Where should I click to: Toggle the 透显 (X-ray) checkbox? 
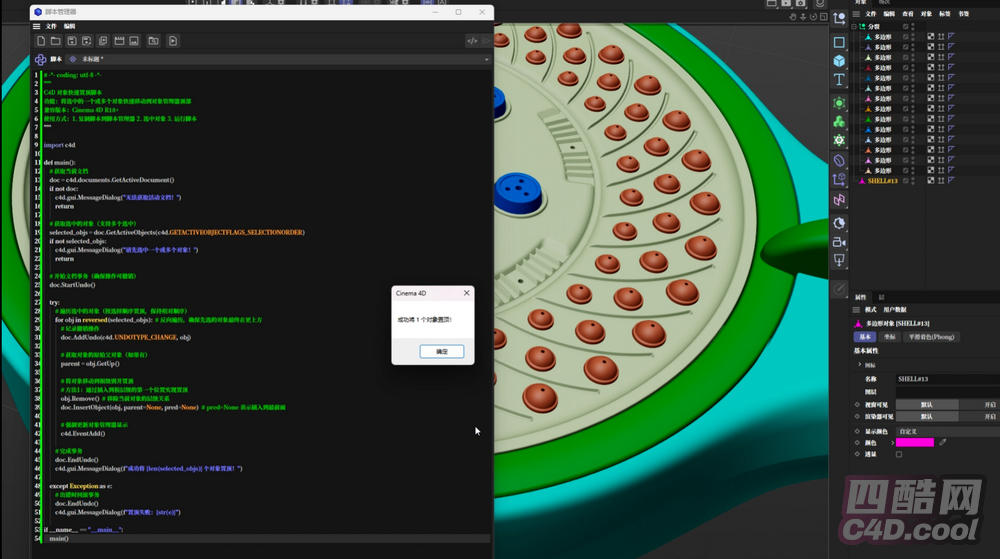(x=898, y=454)
